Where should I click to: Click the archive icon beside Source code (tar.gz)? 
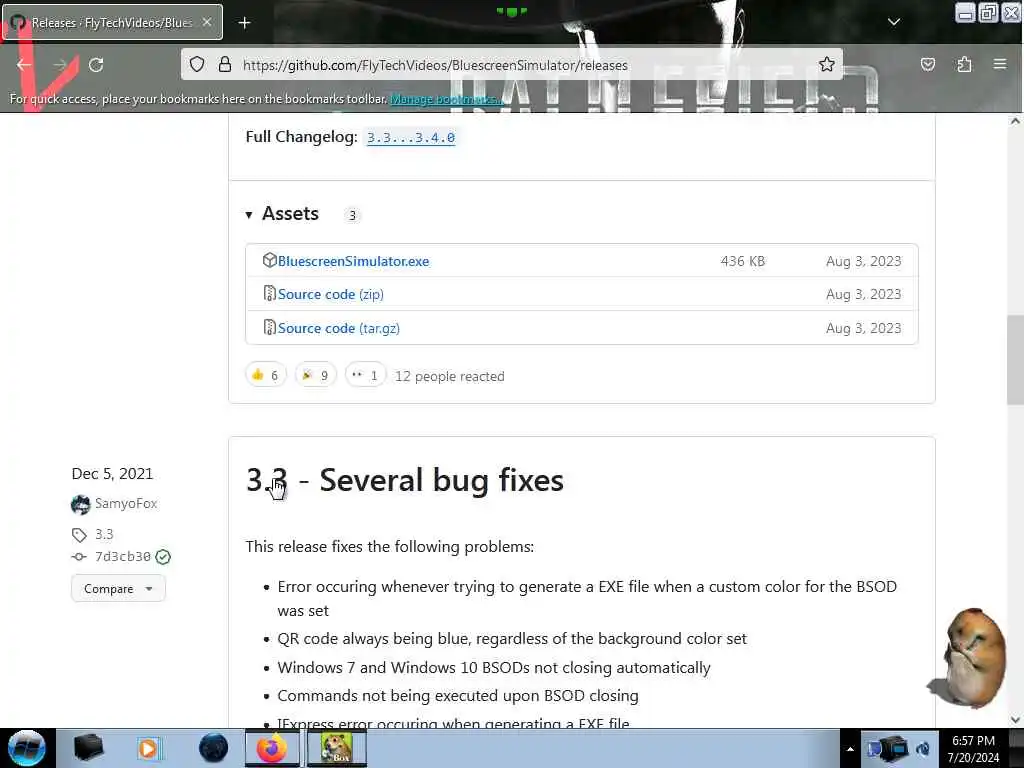click(x=269, y=327)
